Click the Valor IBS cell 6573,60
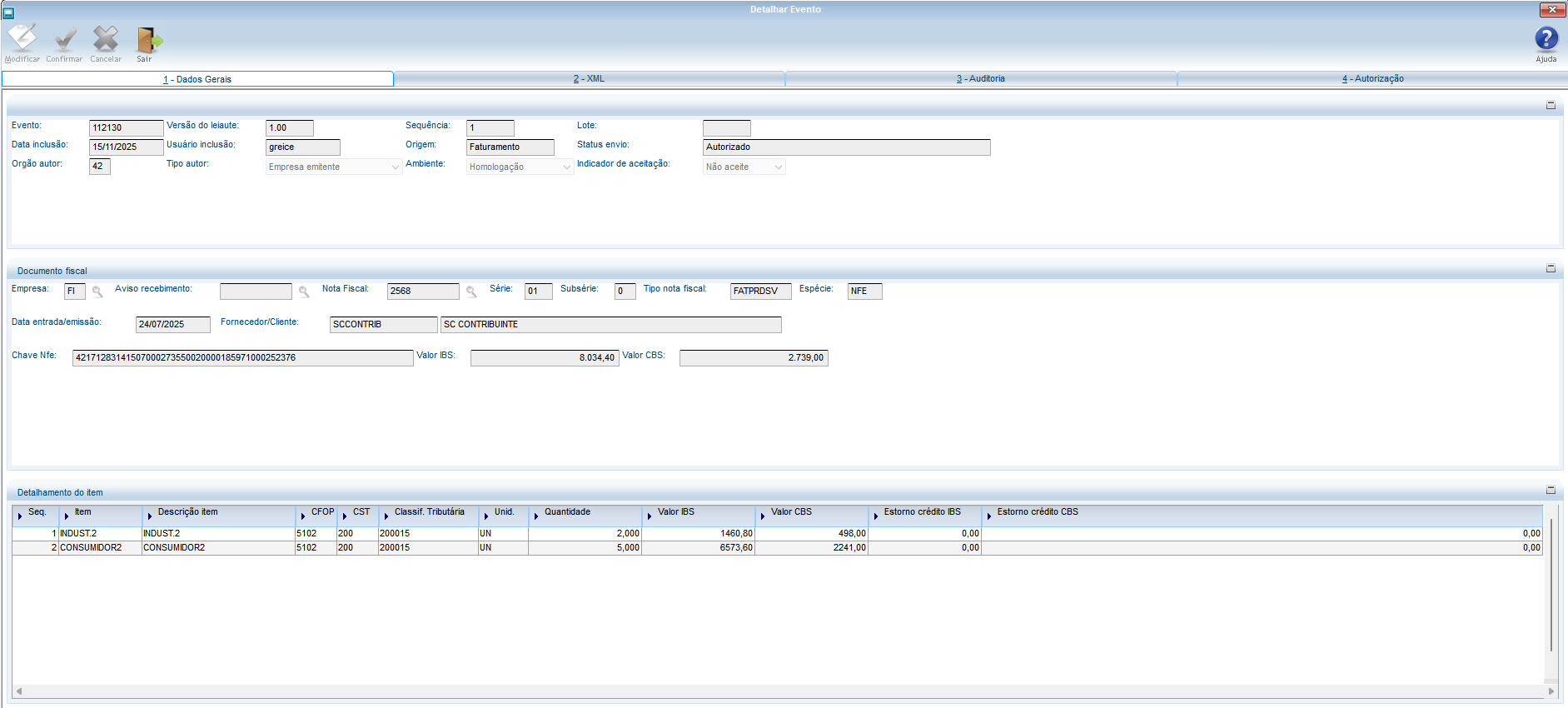 (x=698, y=548)
